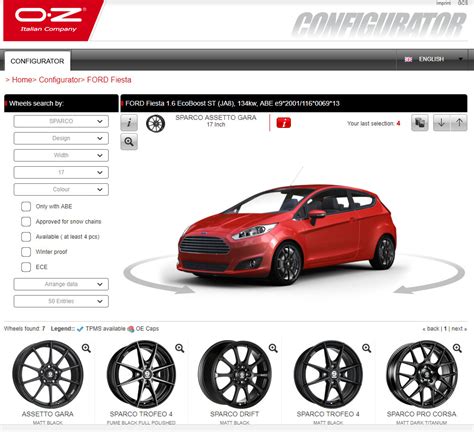
Task: Click OE Caps legend icon
Action: [x=131, y=329]
